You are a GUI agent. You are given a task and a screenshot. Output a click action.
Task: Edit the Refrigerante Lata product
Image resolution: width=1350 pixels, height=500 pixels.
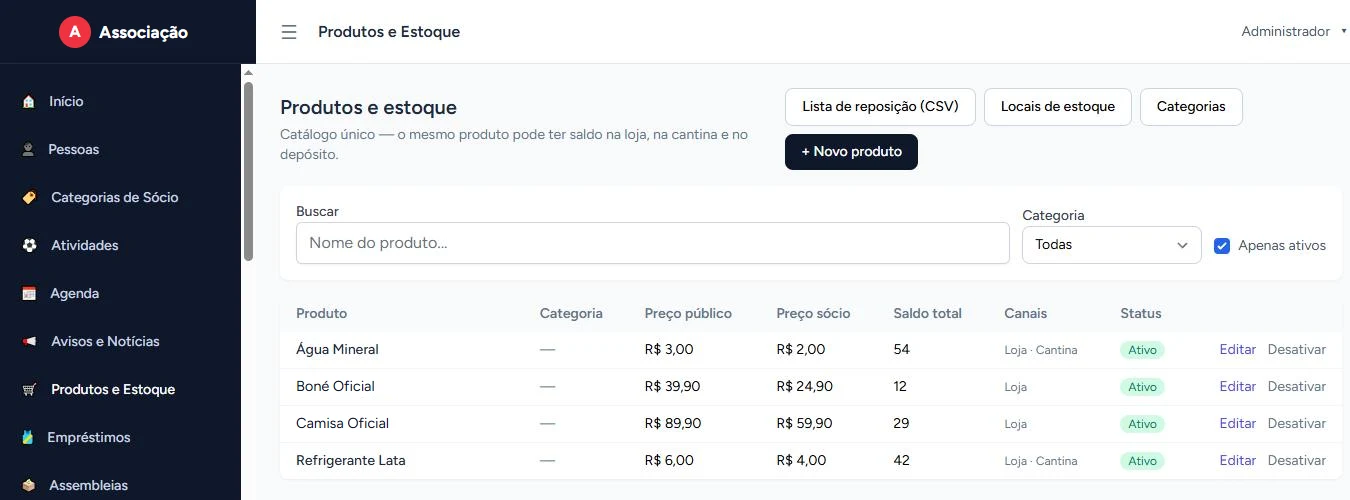tap(1237, 461)
